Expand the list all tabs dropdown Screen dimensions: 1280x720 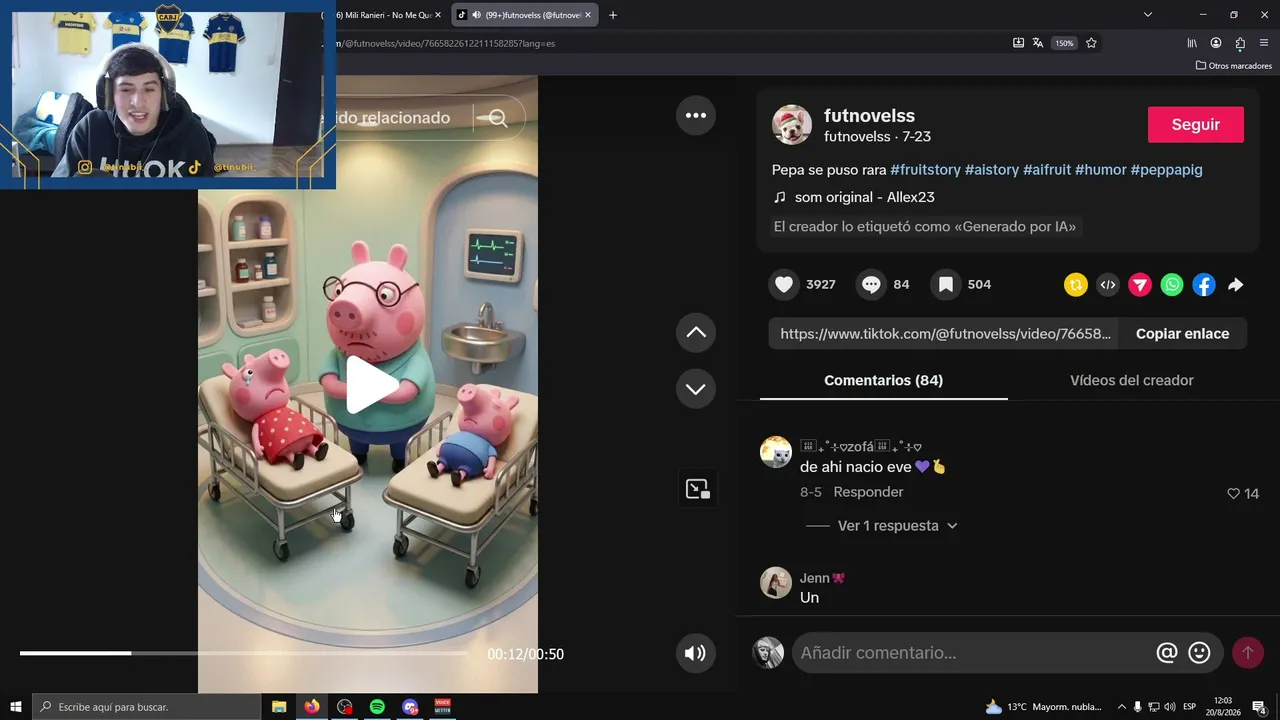coord(1148,15)
